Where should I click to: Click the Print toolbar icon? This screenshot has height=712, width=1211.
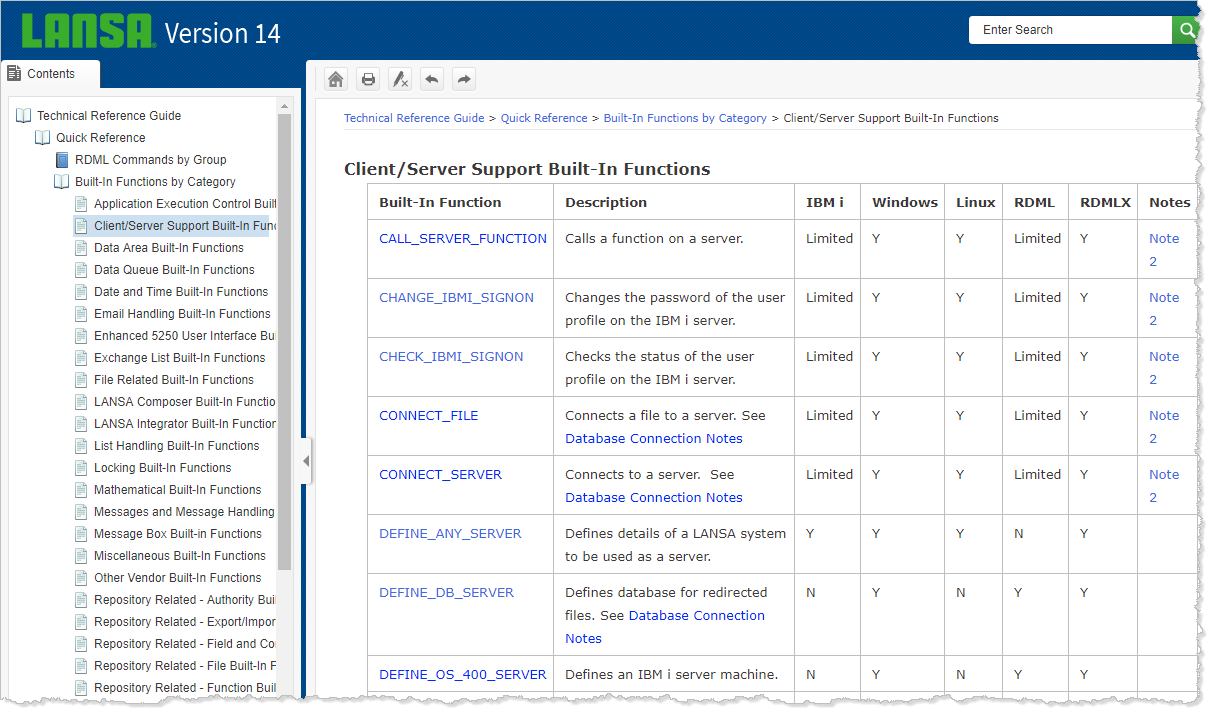click(x=368, y=79)
